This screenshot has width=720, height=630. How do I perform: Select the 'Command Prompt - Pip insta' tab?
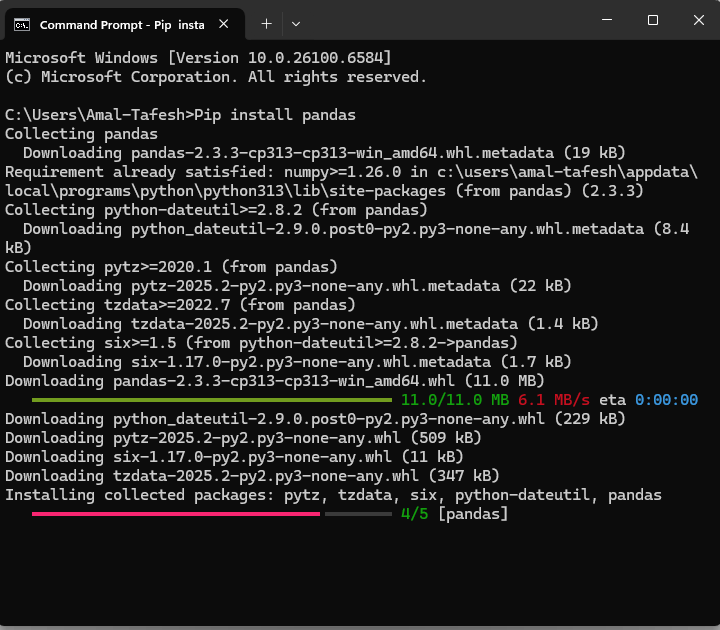(x=120, y=23)
